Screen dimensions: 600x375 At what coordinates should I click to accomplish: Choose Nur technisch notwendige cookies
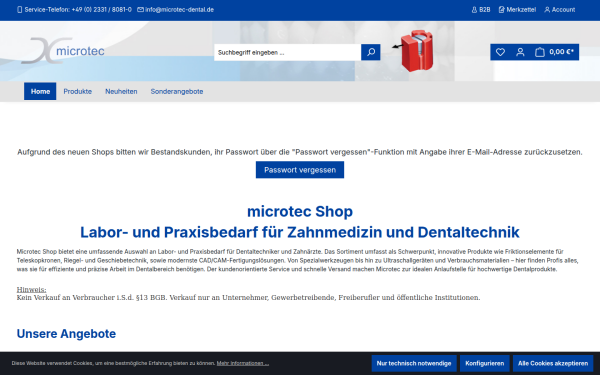(414, 363)
